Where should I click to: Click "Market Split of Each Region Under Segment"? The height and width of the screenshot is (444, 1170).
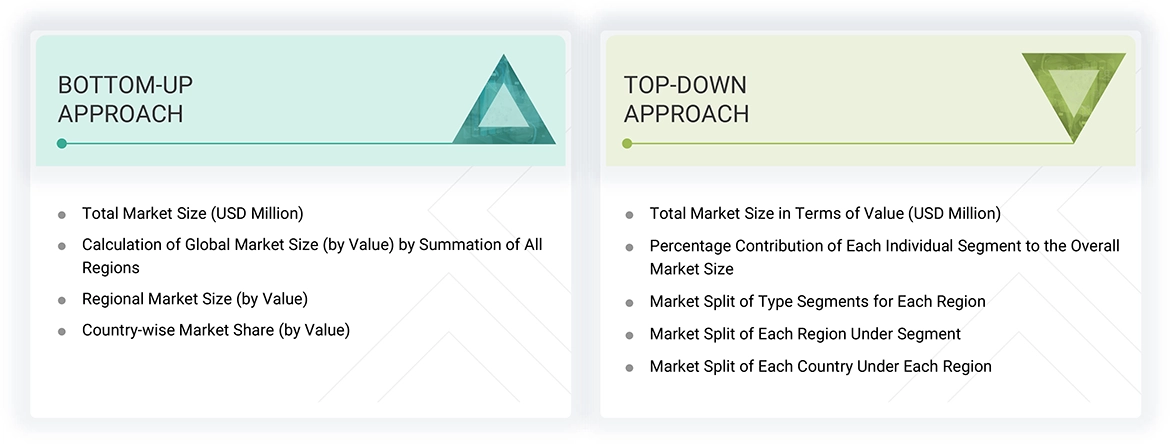805,334
